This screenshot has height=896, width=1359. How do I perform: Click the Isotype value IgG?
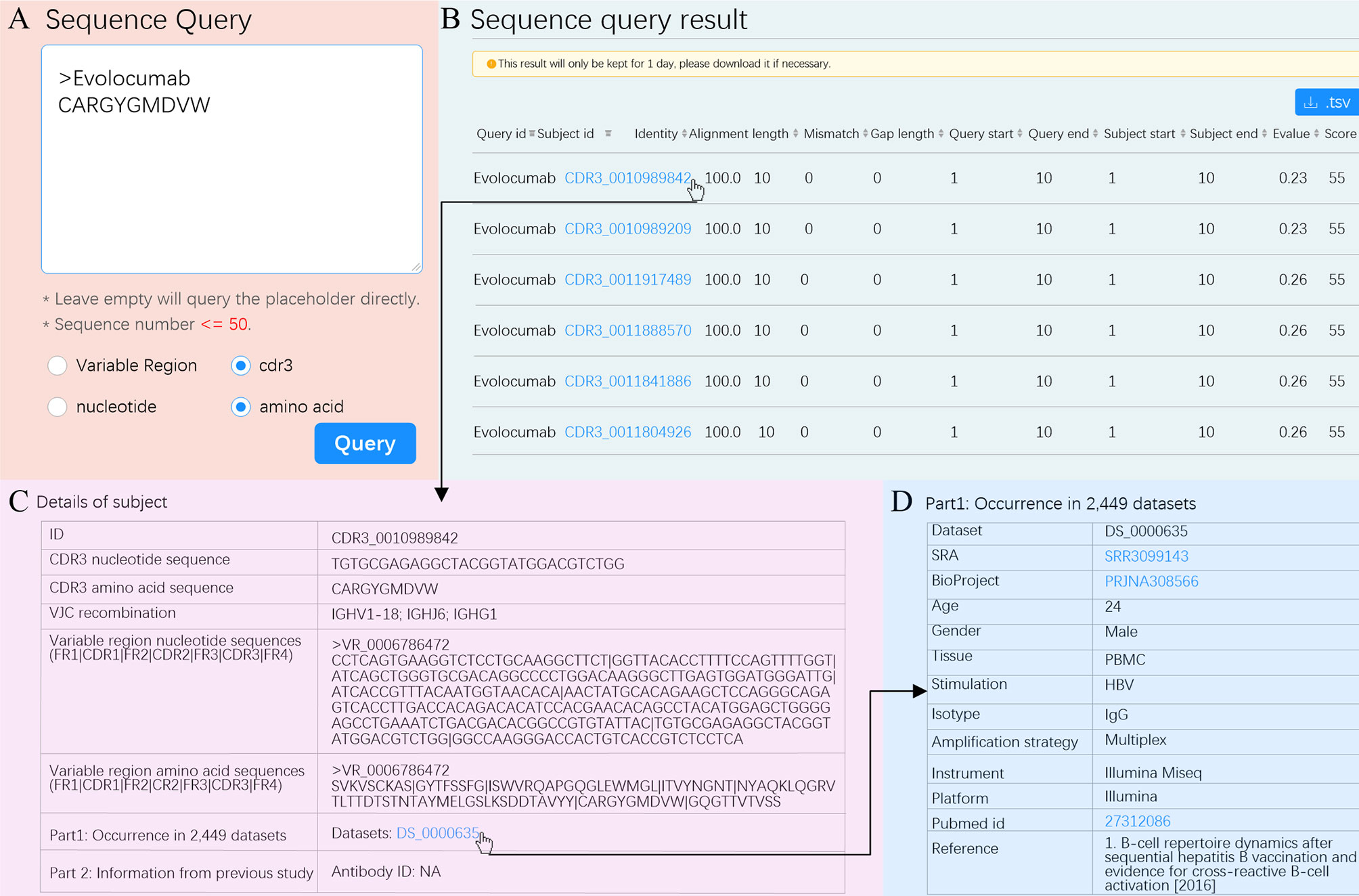(x=1116, y=715)
